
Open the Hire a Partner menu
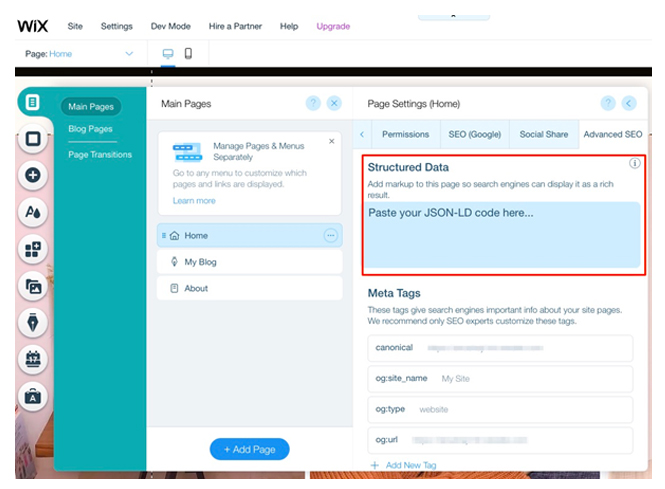point(235,26)
